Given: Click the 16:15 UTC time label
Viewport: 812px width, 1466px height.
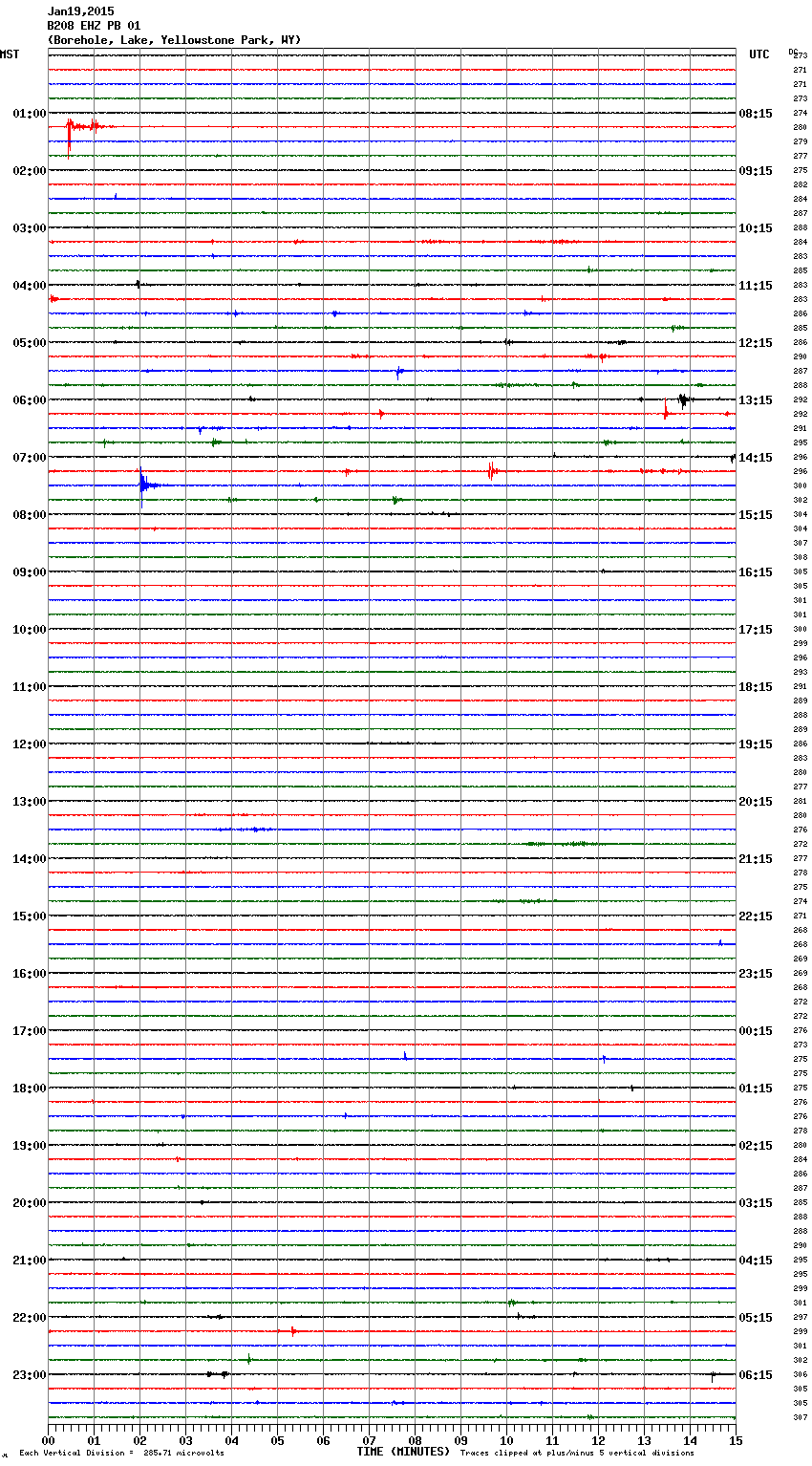Looking at the screenshot, I should (756, 572).
